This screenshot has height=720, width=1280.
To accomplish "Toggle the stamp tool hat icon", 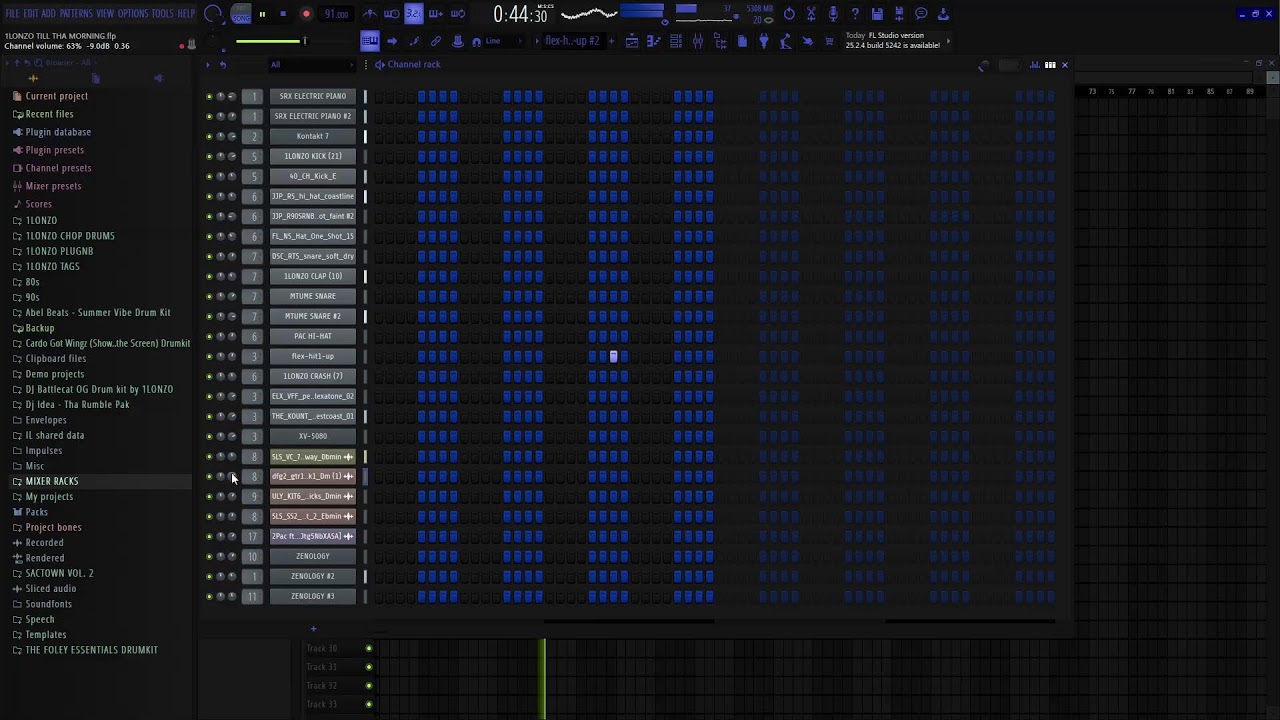I will pos(458,41).
